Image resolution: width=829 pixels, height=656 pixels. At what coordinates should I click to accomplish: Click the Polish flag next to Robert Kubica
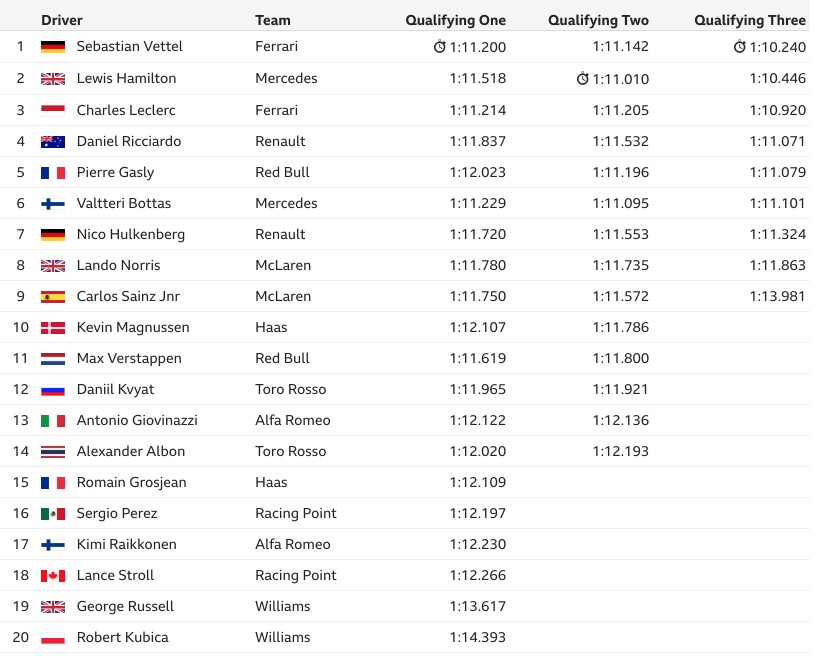coord(53,638)
